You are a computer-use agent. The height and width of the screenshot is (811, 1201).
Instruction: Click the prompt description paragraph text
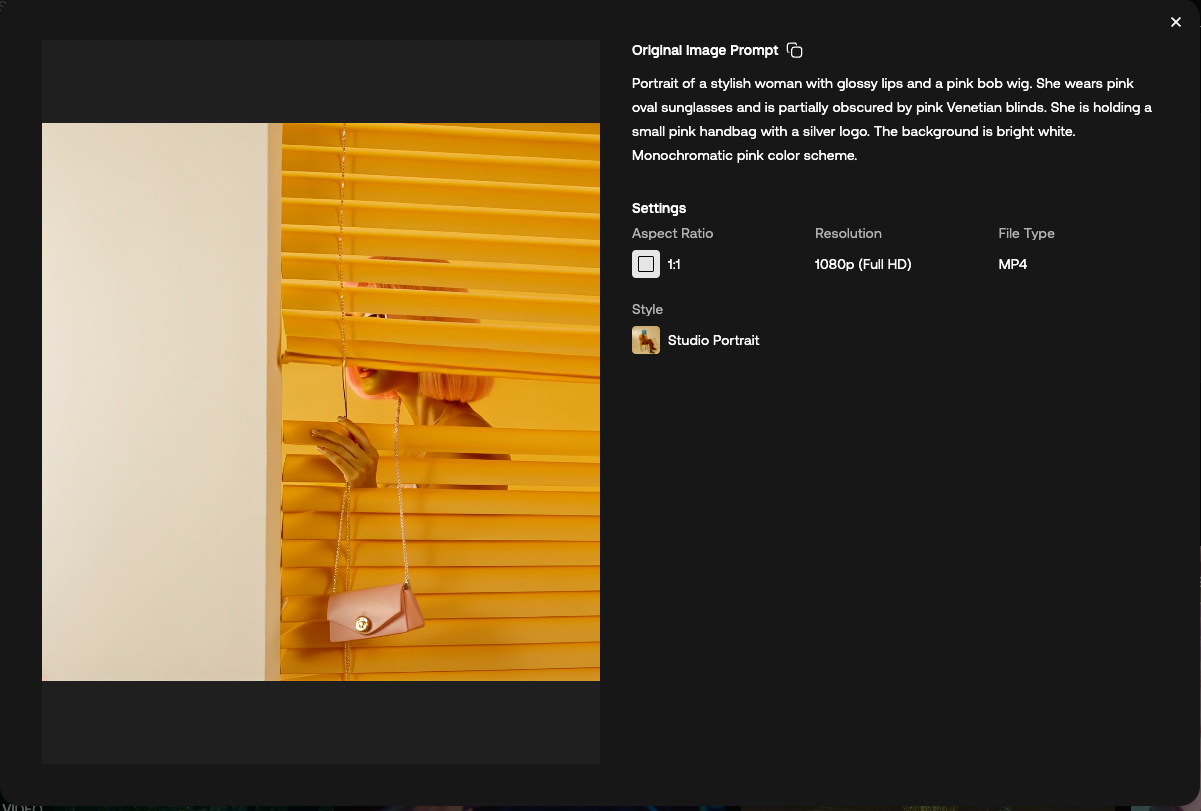890,119
